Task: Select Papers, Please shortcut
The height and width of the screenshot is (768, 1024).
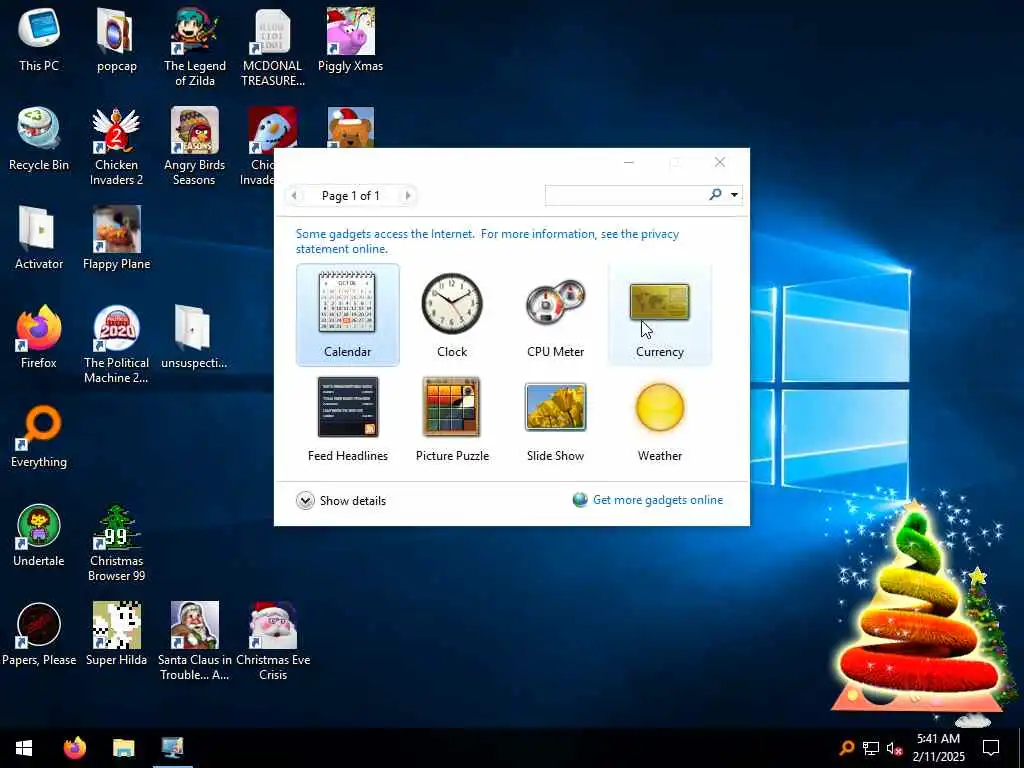Action: point(39,635)
